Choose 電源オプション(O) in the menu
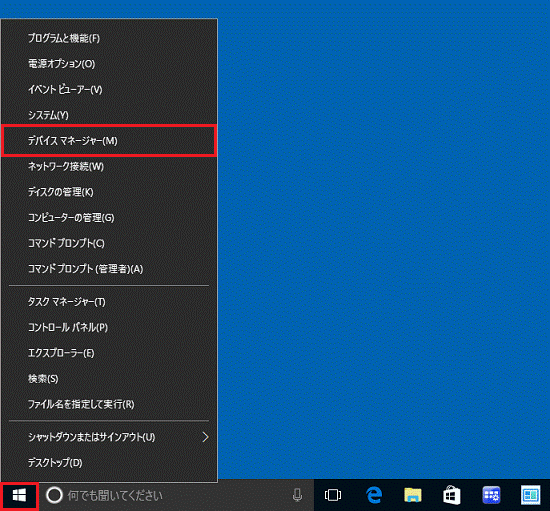 pyautogui.click(x=109, y=64)
